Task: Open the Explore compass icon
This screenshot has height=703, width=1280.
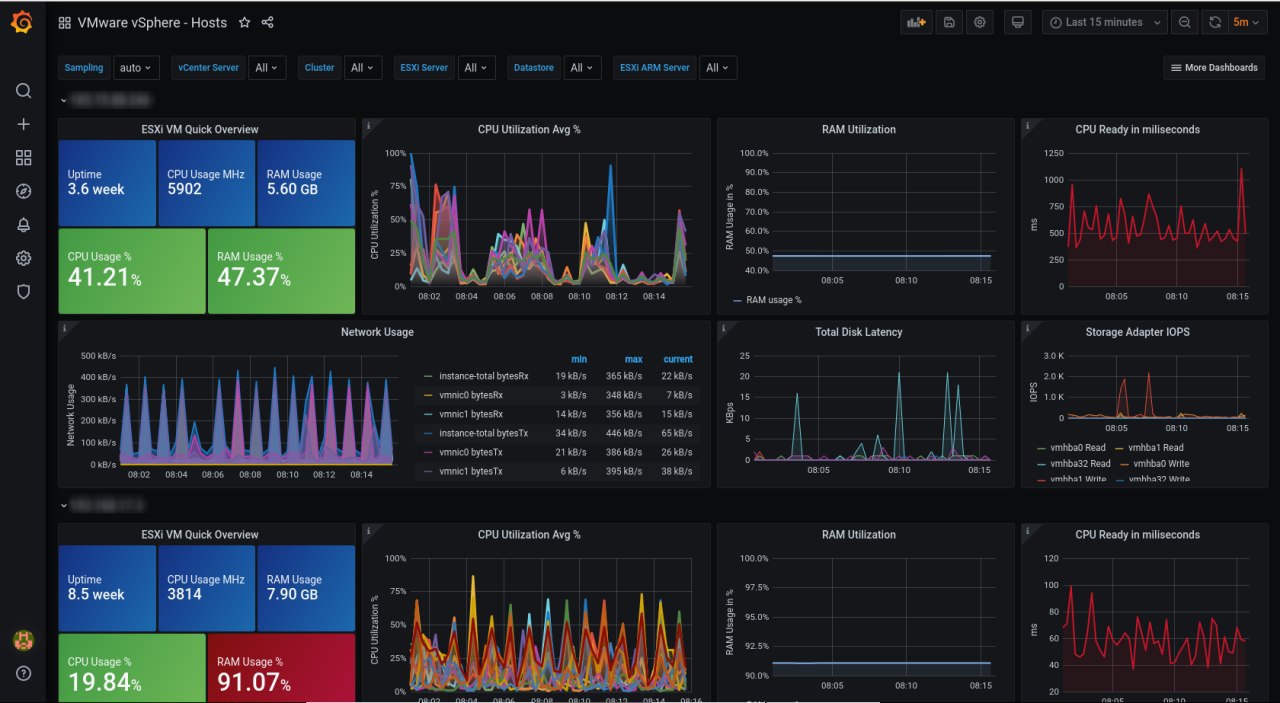Action: click(x=24, y=191)
